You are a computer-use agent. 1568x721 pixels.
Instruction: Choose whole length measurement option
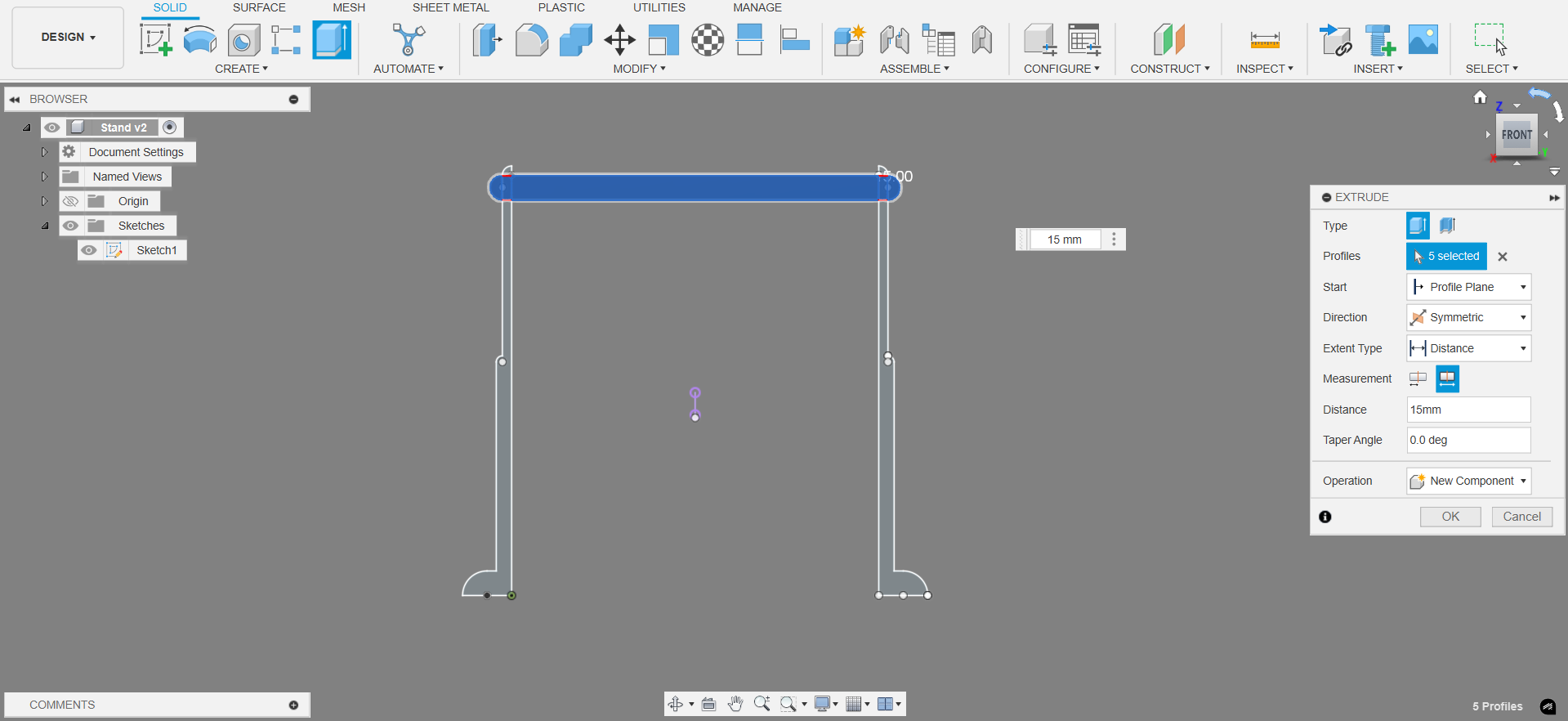click(1447, 378)
